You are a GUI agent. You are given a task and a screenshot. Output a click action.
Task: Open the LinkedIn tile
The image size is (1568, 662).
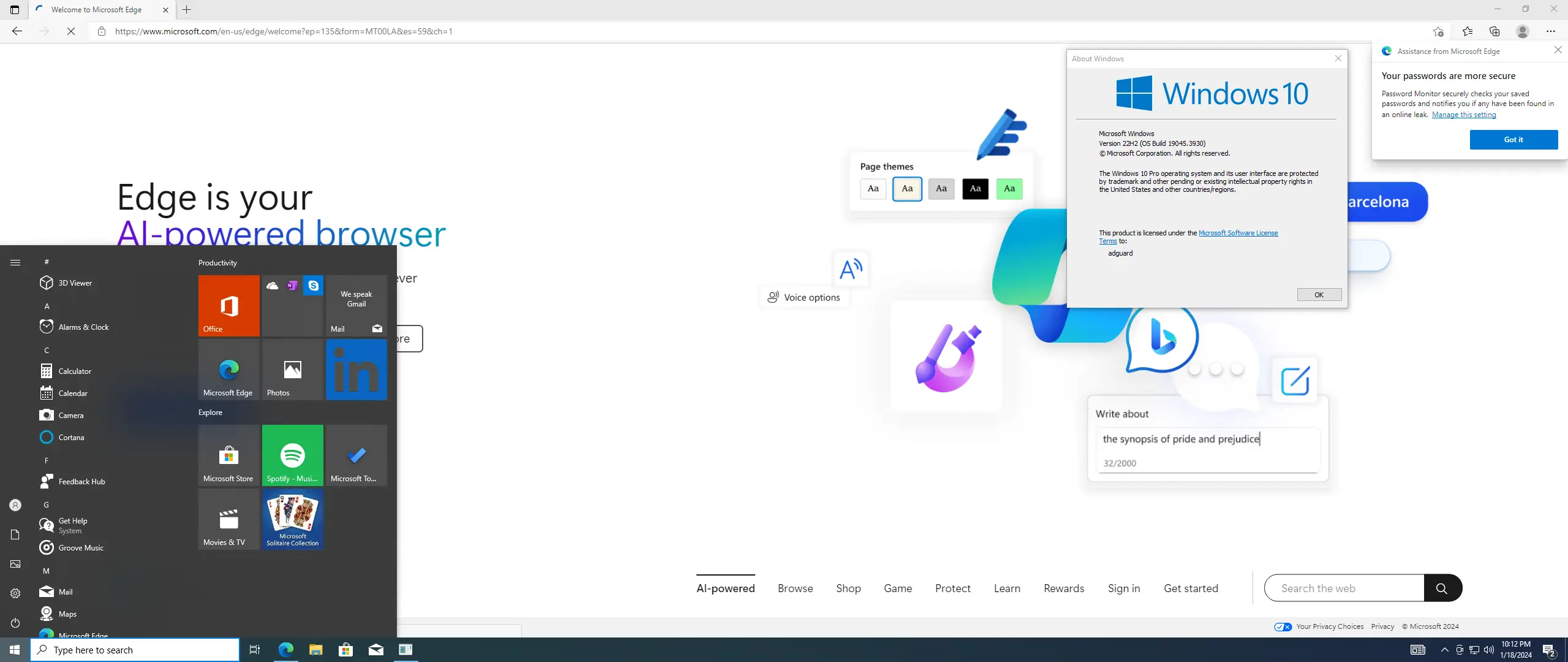[x=356, y=370]
